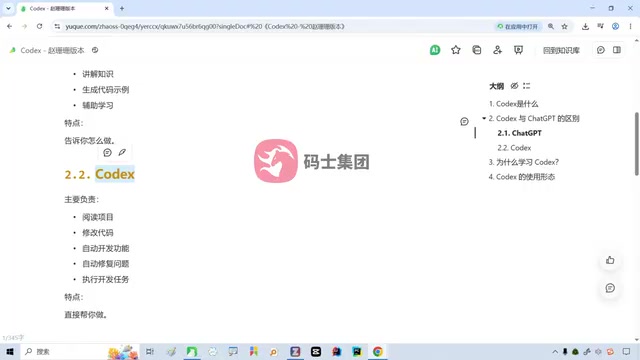Open the media controls icon in Chrome toolbar
The height and width of the screenshot is (360, 640).
(x=600, y=27)
